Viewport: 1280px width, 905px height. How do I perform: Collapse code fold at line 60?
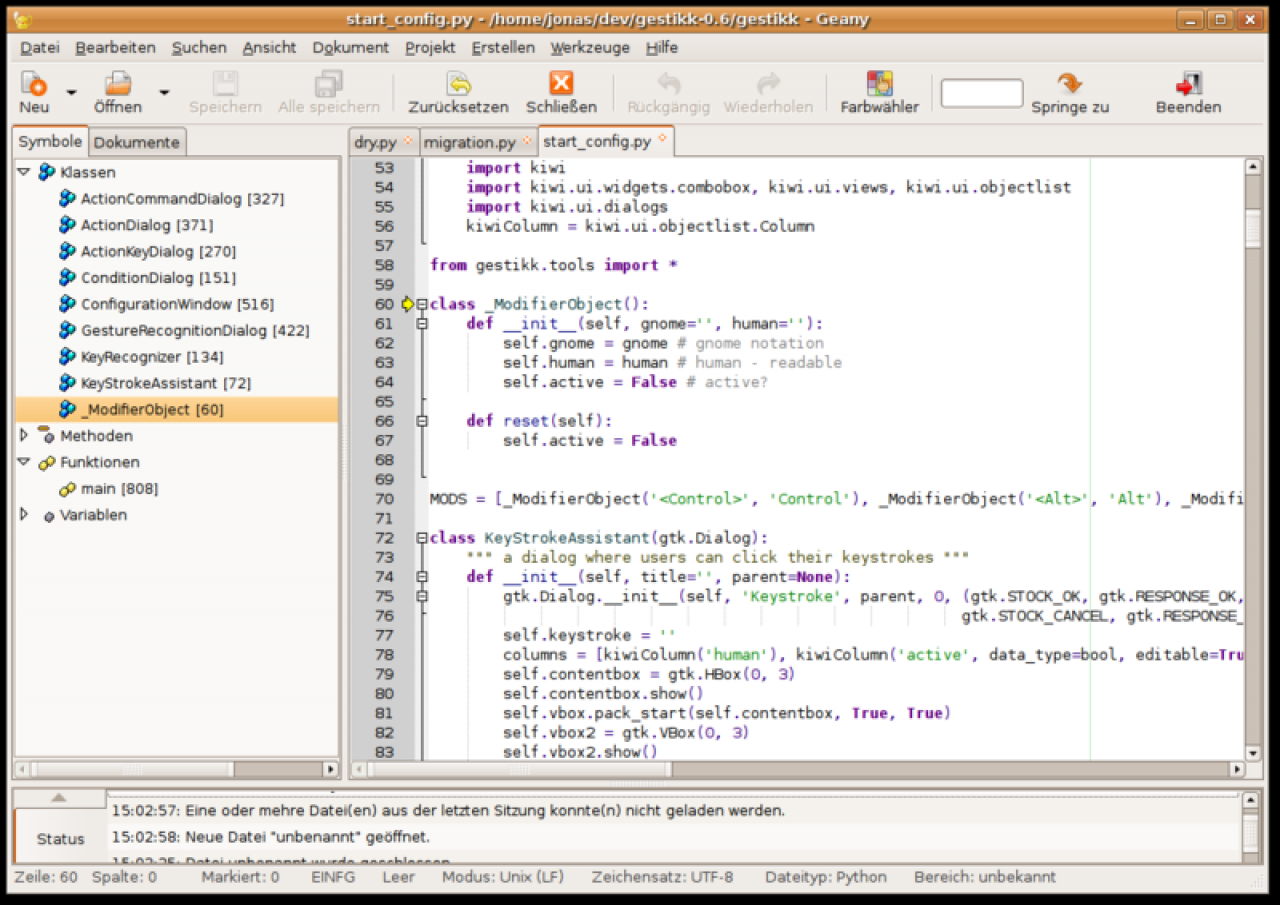(x=422, y=304)
